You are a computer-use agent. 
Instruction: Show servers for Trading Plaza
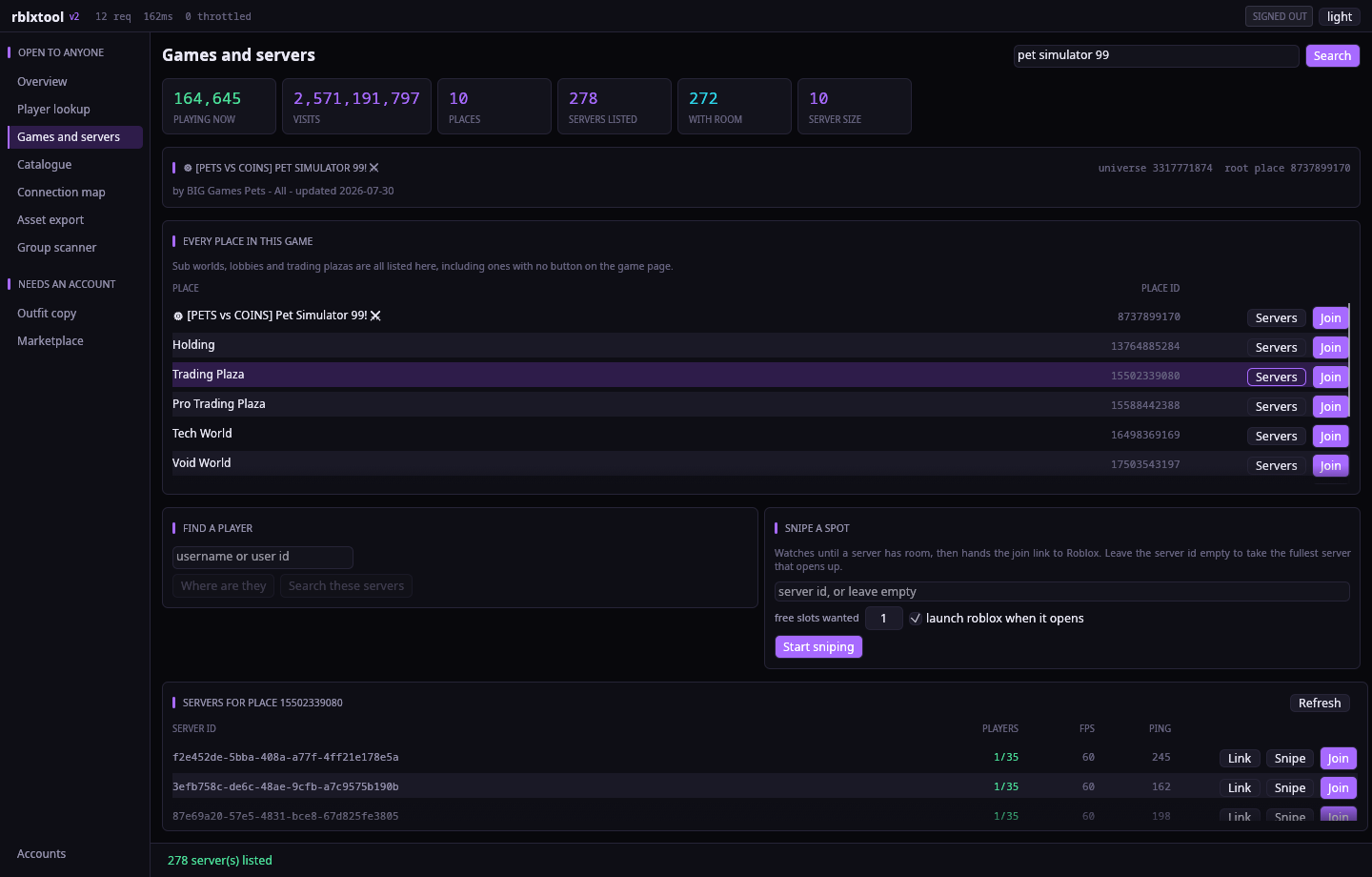click(1276, 377)
